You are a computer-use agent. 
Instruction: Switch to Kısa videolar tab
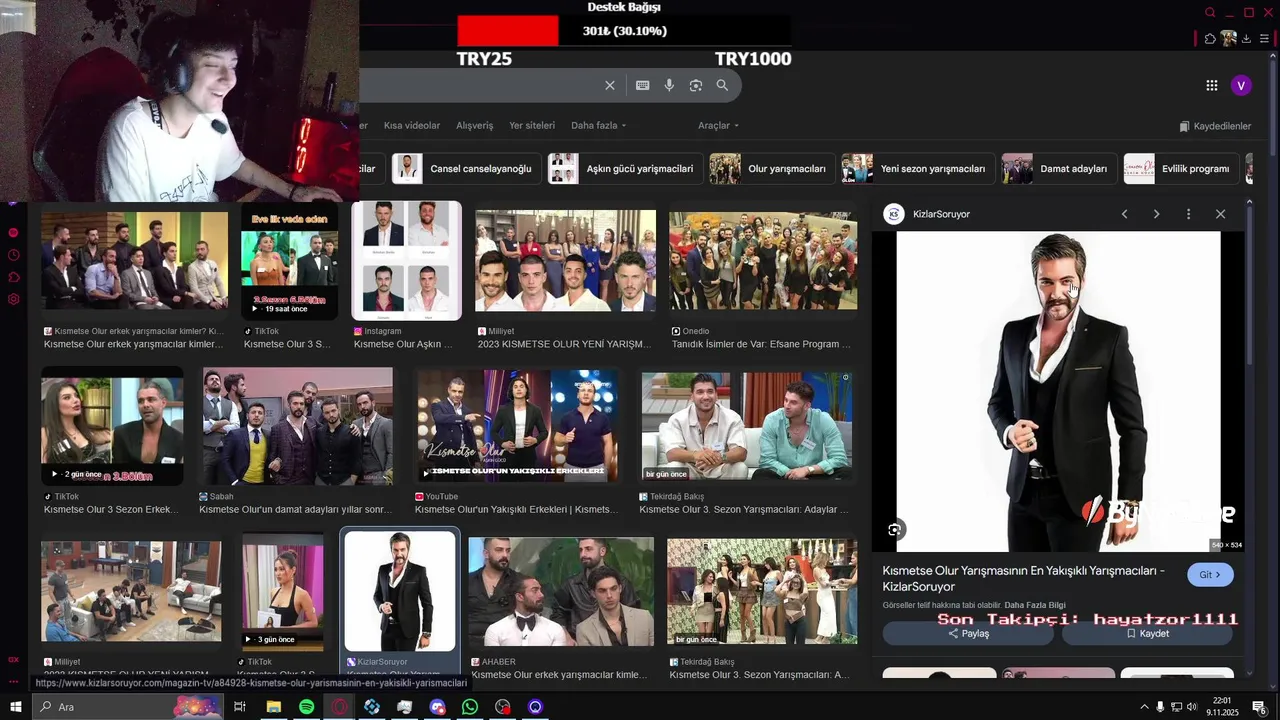click(x=412, y=125)
